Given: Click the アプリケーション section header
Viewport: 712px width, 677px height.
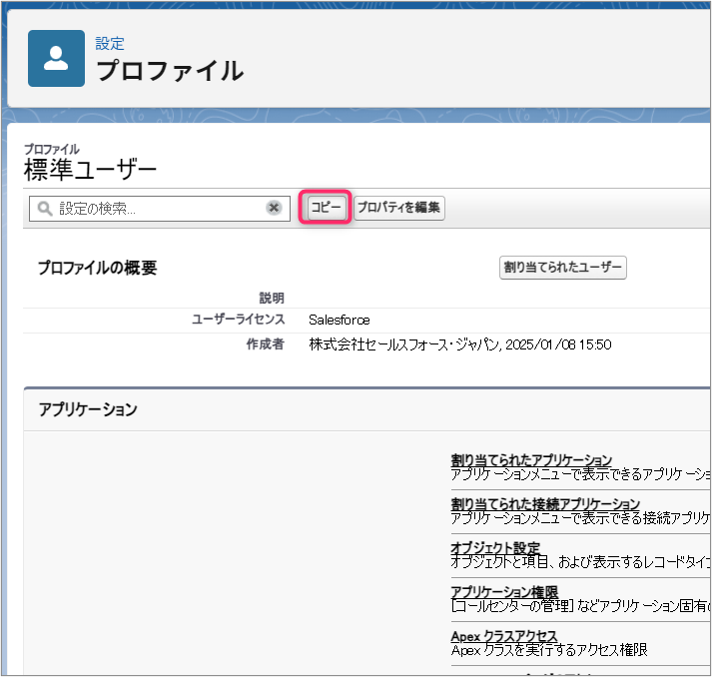Looking at the screenshot, I should coord(88,409).
